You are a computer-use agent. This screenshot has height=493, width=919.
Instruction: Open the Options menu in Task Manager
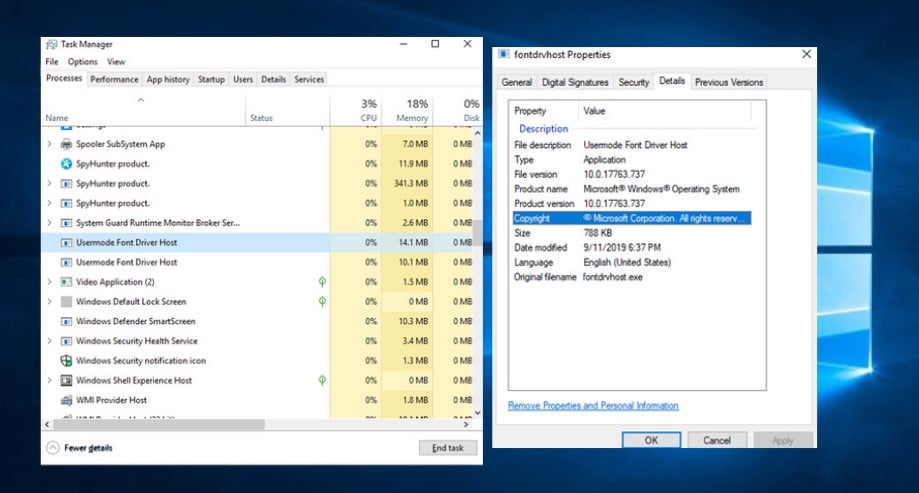83,62
